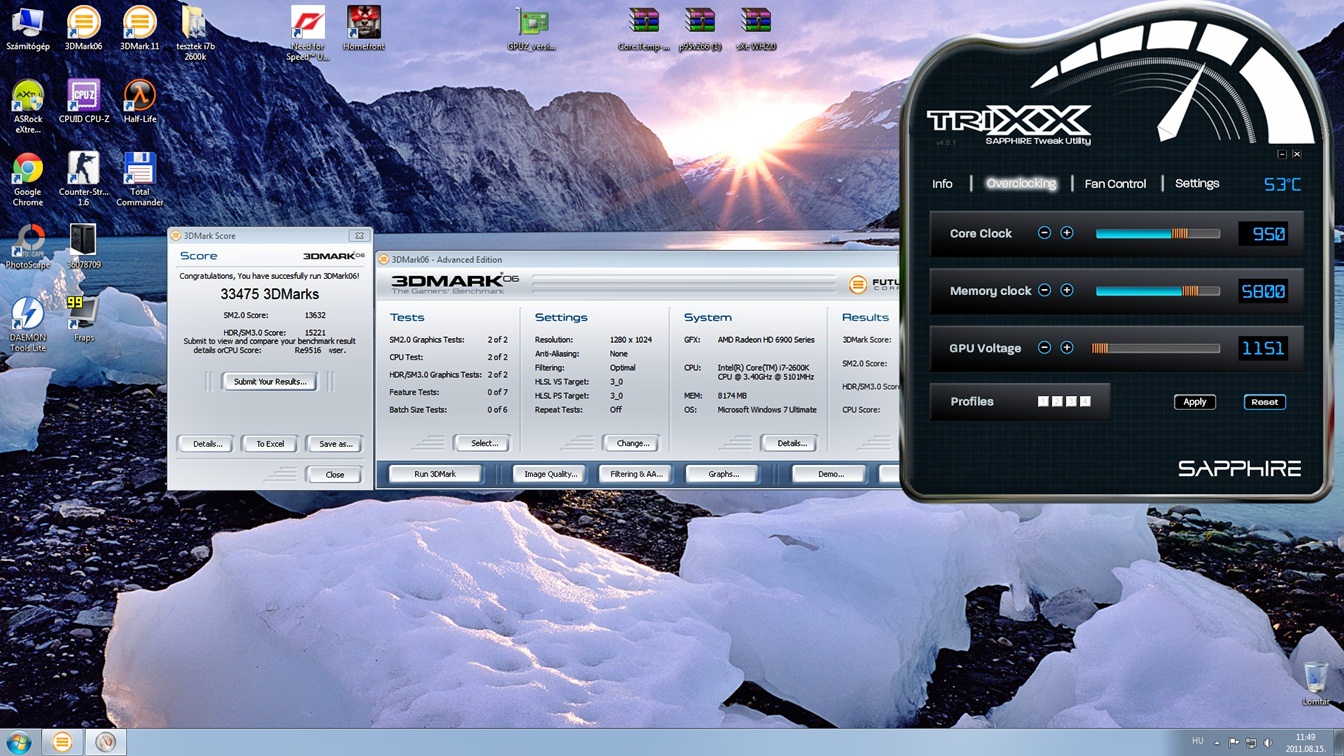Open System Details button in 3DMark06
Screen dimensions: 1344x756
tap(791, 443)
